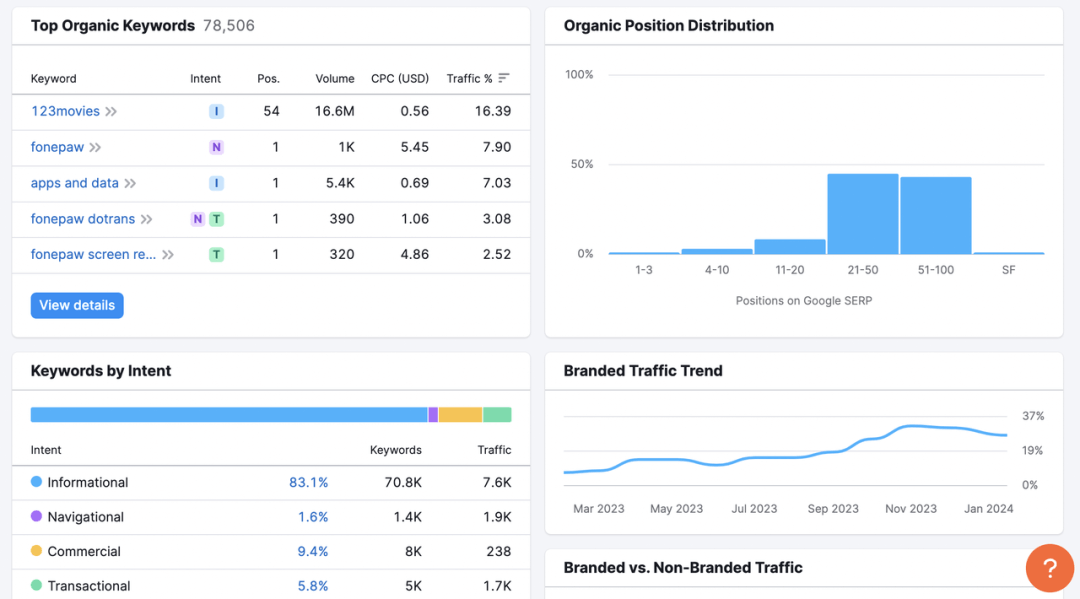
Task: Open the View details button
Action: (x=77, y=305)
